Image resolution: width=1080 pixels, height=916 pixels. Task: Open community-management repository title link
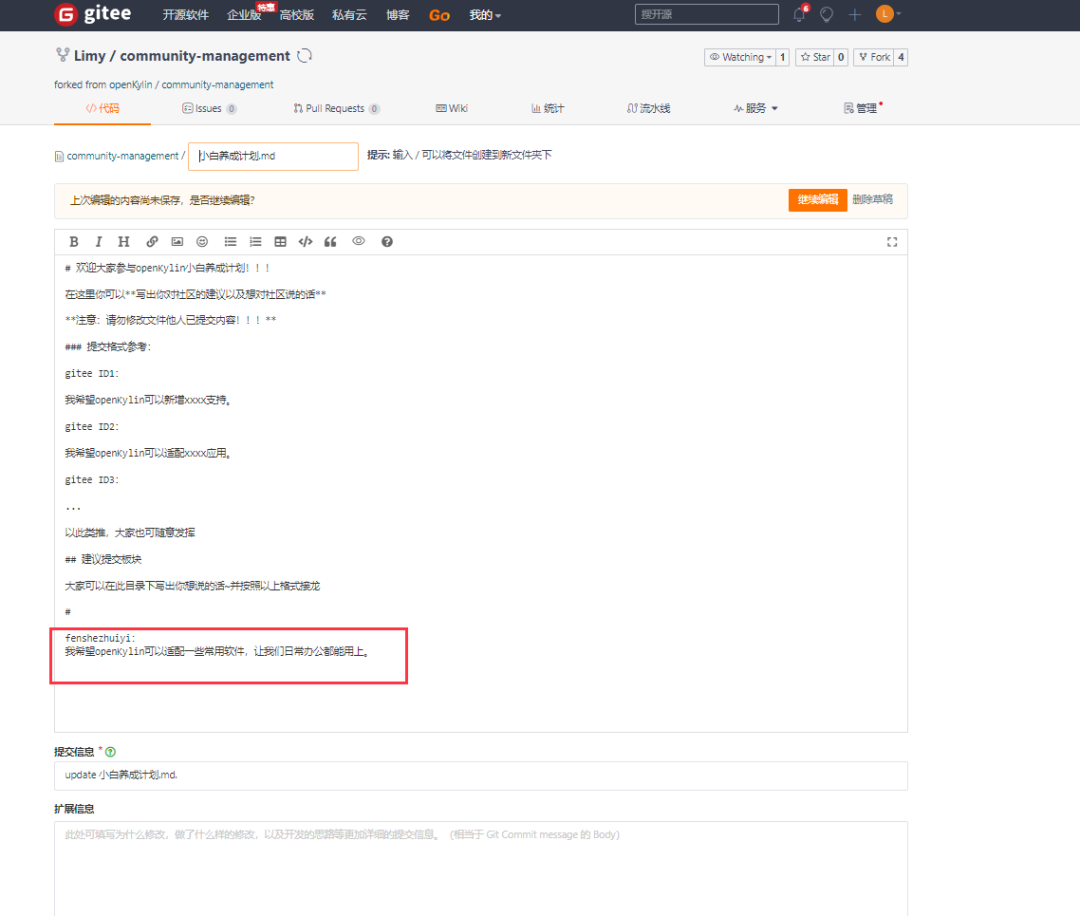coord(205,56)
